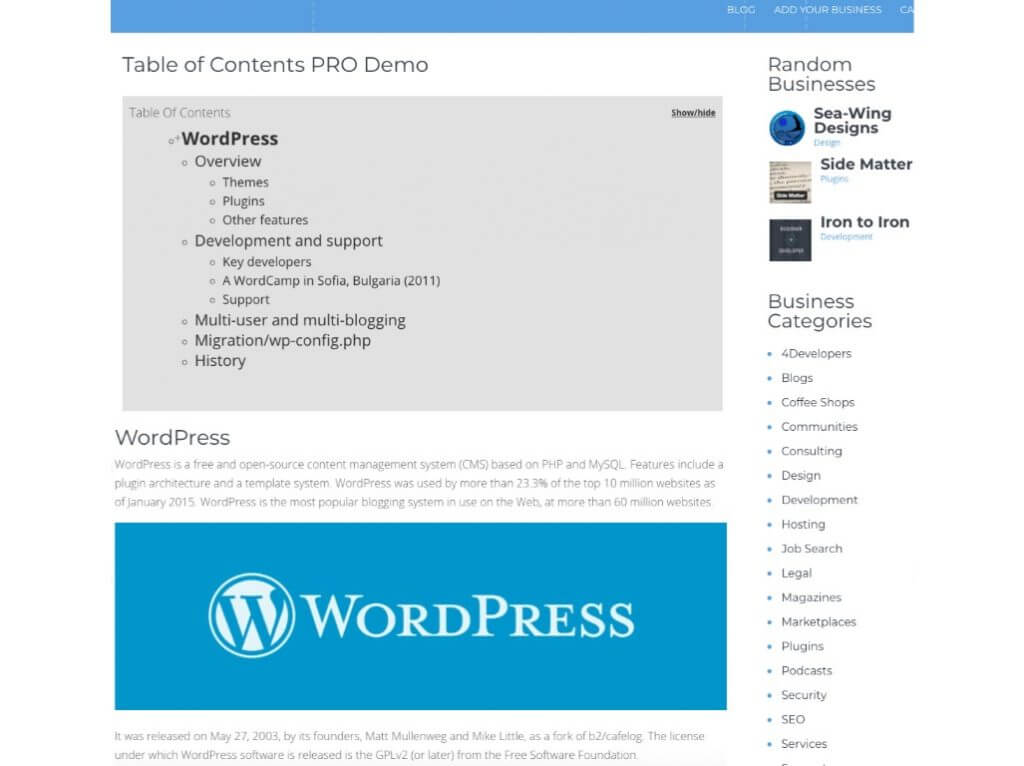Click the Iron to Iron logo
Viewport: 1024px width, 766px height.
click(x=789, y=240)
